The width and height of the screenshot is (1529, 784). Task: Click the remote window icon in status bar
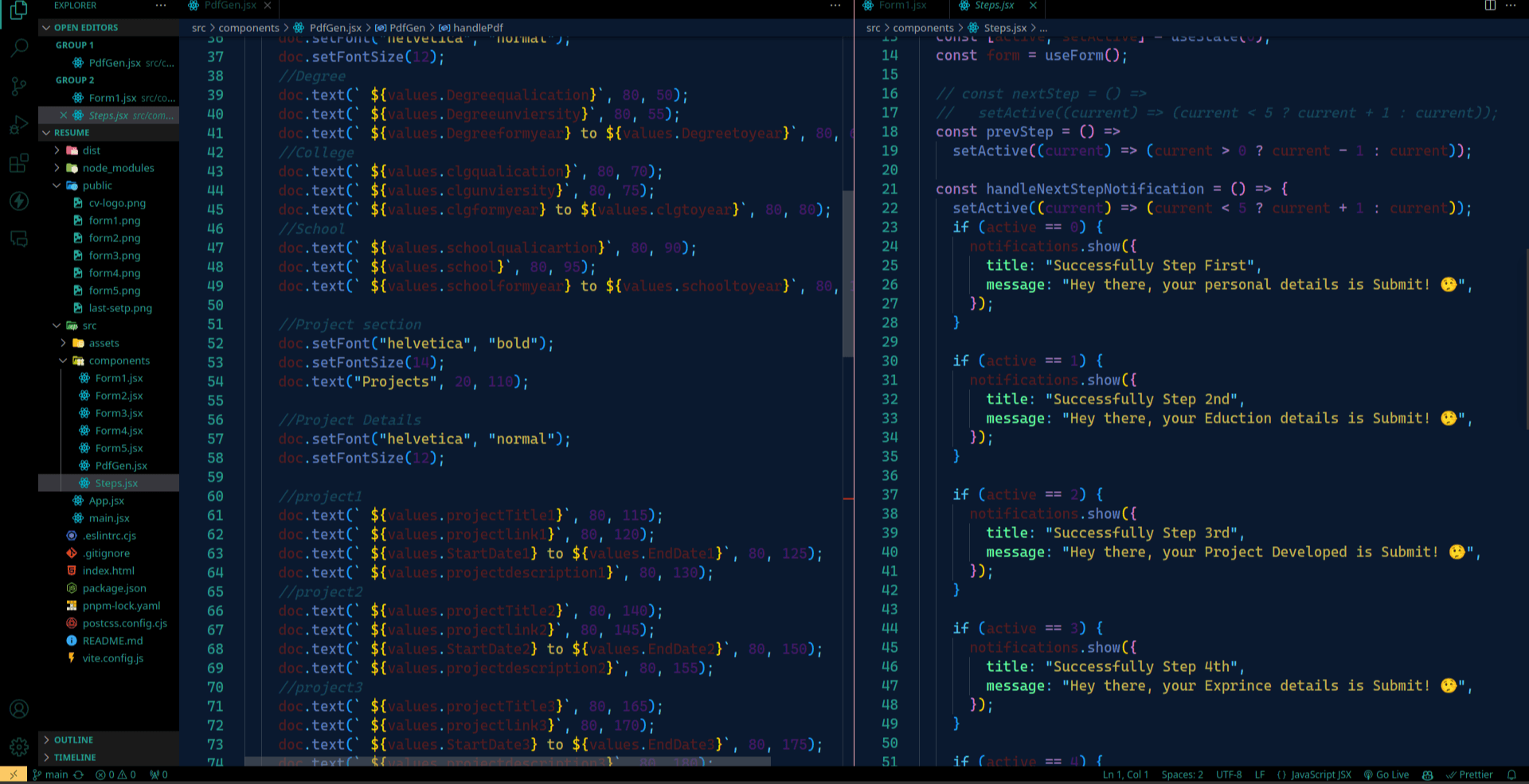(x=14, y=774)
